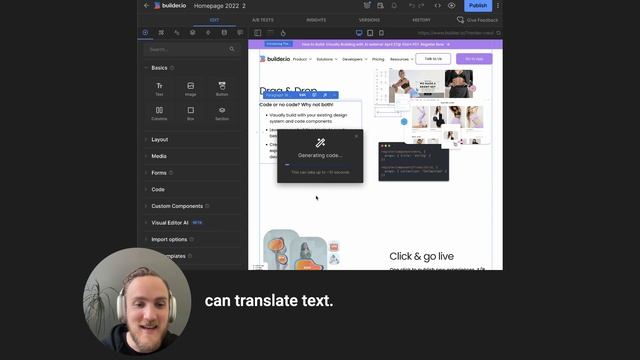Click the search magnifier icon
640x360 pixels.
pyautogui.click(x=232, y=49)
